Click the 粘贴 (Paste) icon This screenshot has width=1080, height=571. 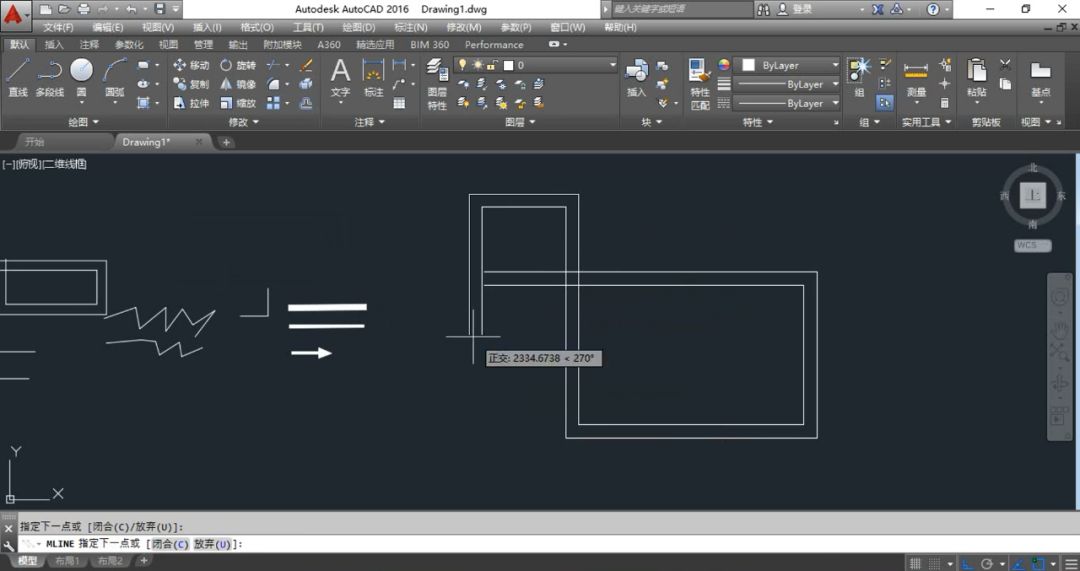click(x=977, y=77)
